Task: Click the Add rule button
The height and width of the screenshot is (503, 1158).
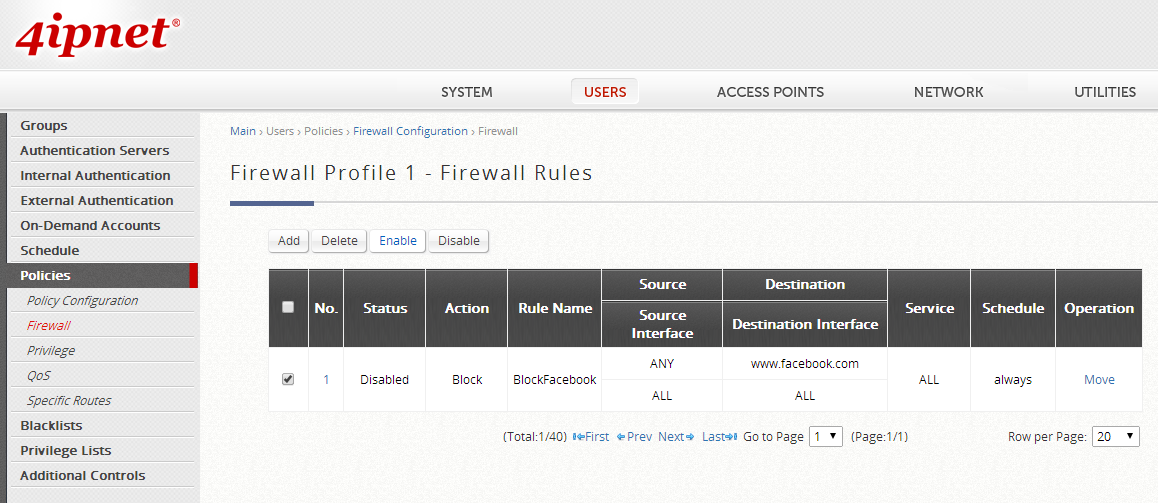Action: tap(289, 241)
